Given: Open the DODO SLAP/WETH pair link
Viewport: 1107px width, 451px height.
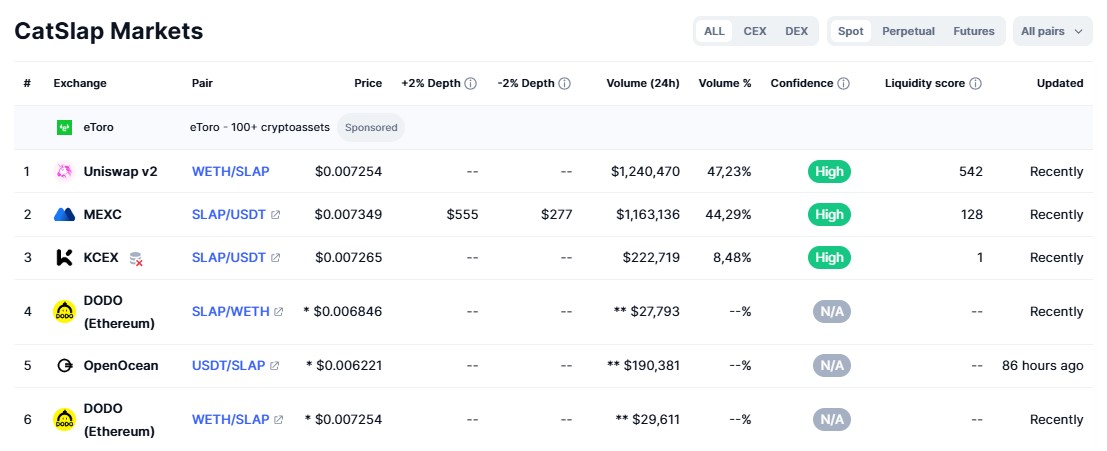Looking at the screenshot, I should pyautogui.click(x=230, y=311).
